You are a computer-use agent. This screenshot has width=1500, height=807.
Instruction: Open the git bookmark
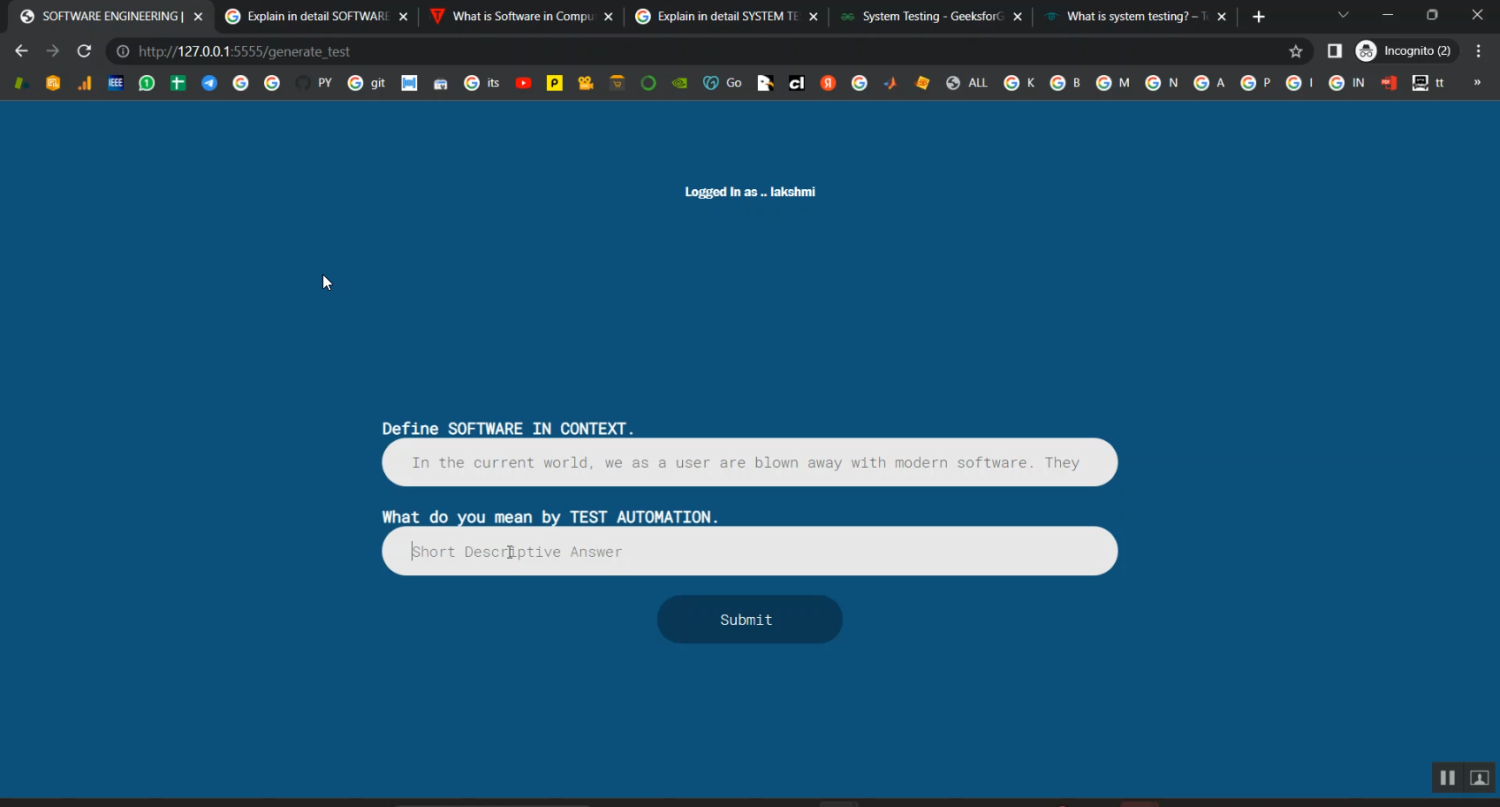click(x=367, y=83)
